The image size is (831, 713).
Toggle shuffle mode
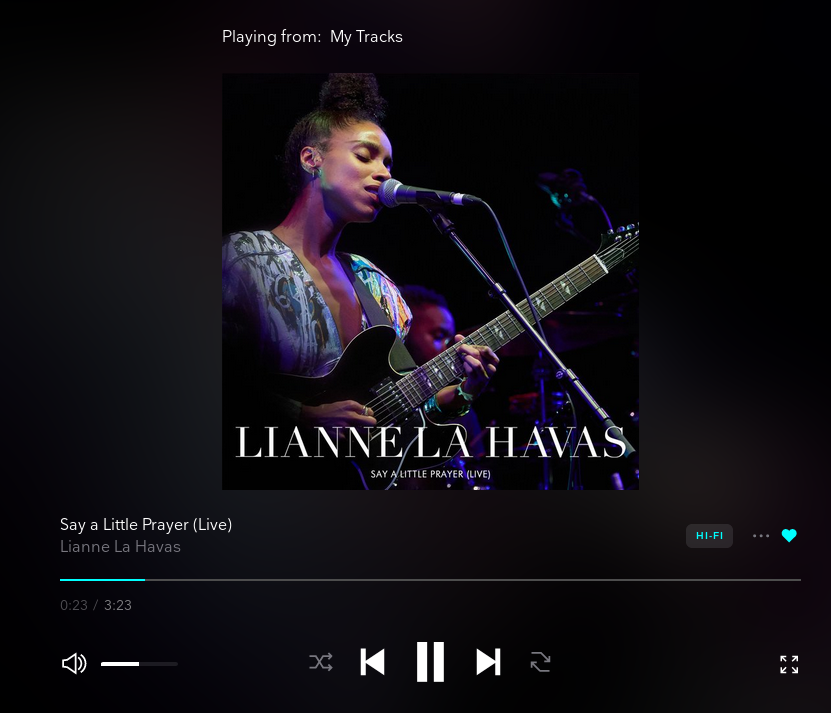click(x=321, y=662)
